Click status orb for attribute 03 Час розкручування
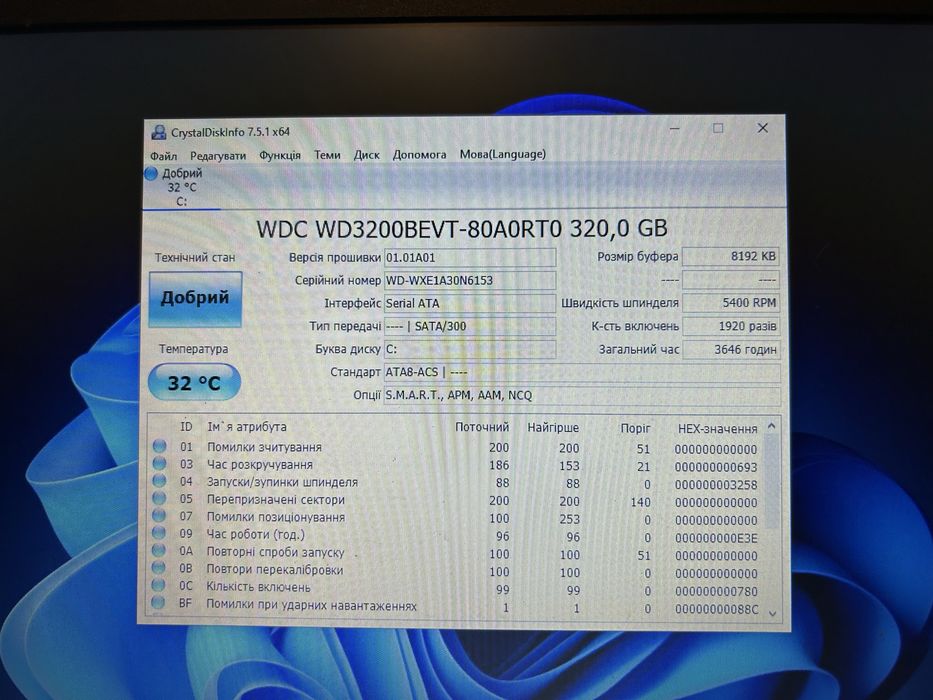This screenshot has width=933, height=700. click(159, 463)
